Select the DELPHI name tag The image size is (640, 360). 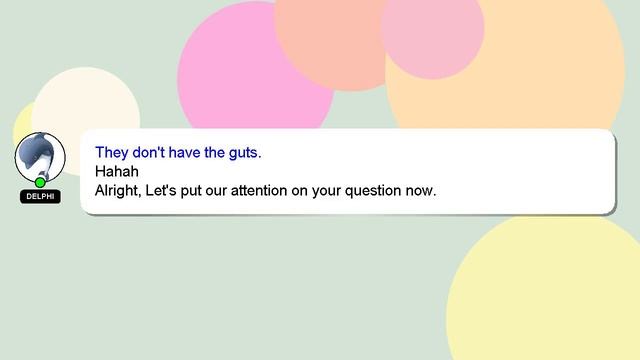[40, 196]
